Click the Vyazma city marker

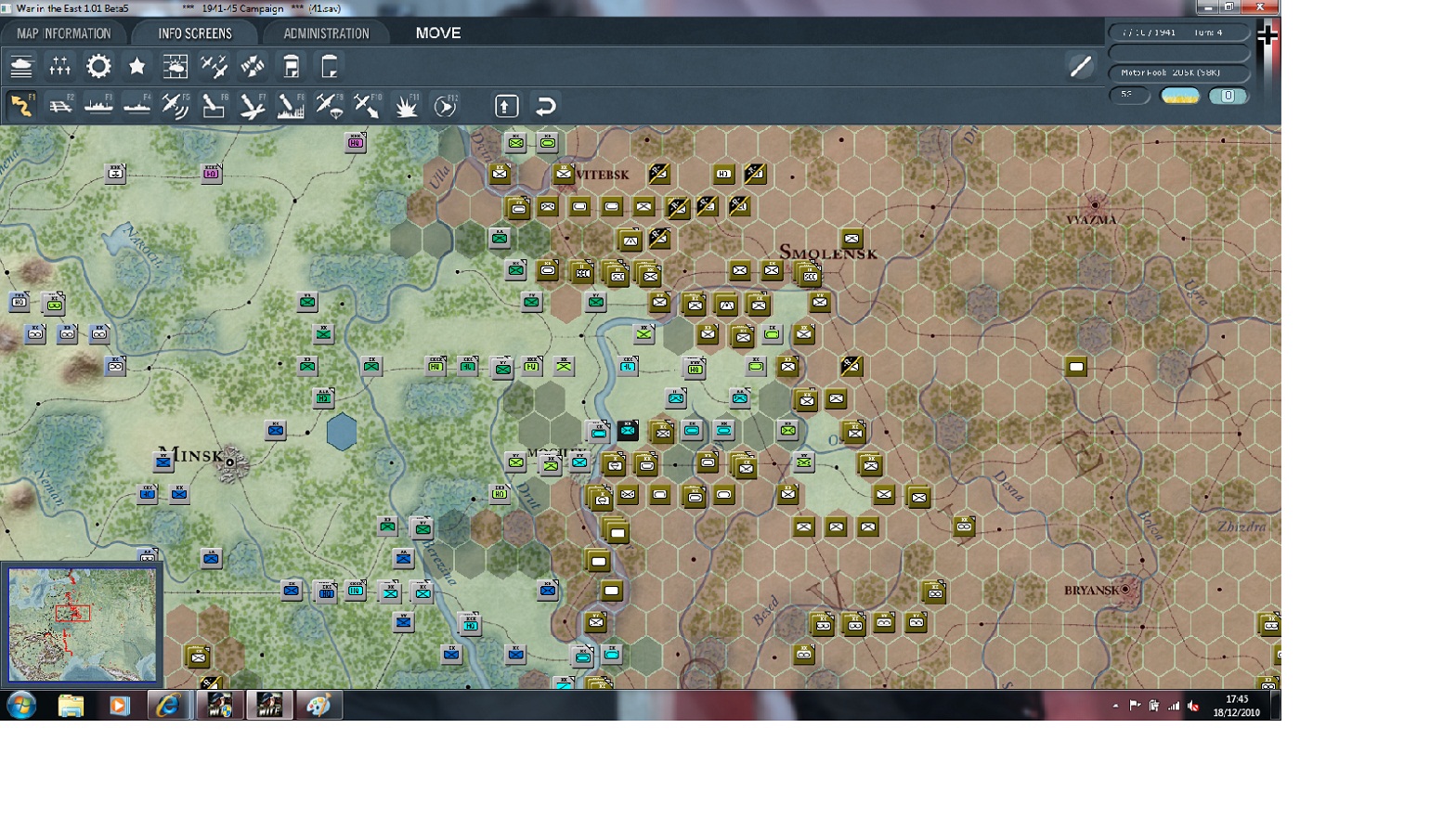tap(1095, 204)
